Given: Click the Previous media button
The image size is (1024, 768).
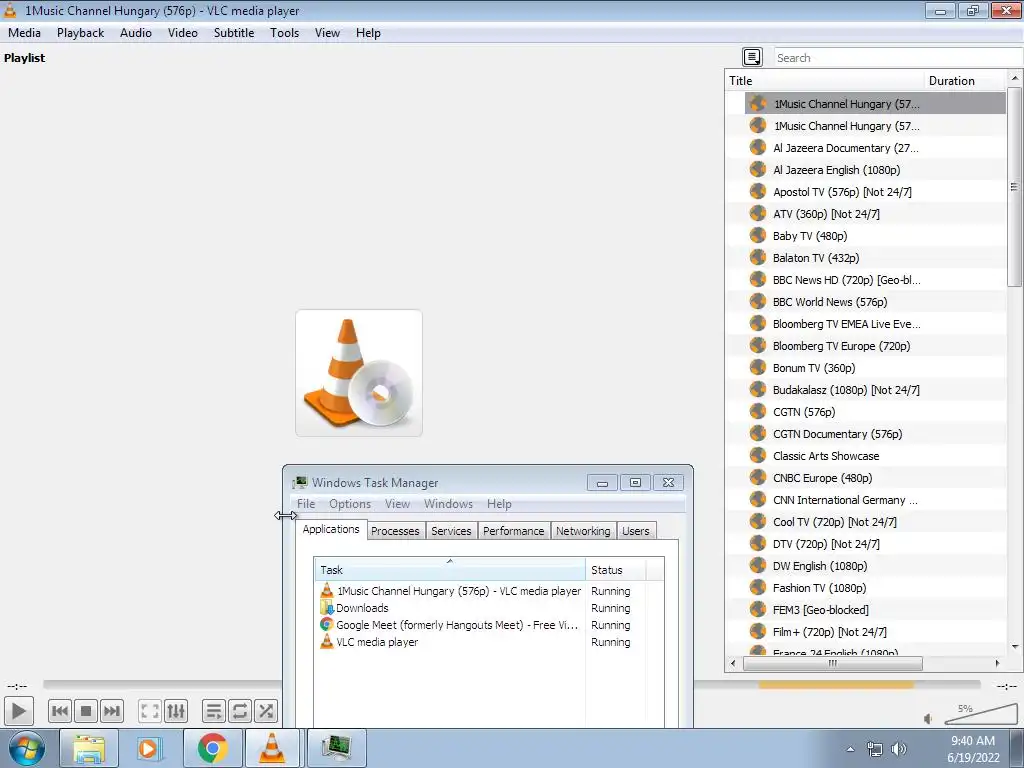Looking at the screenshot, I should coord(59,711).
